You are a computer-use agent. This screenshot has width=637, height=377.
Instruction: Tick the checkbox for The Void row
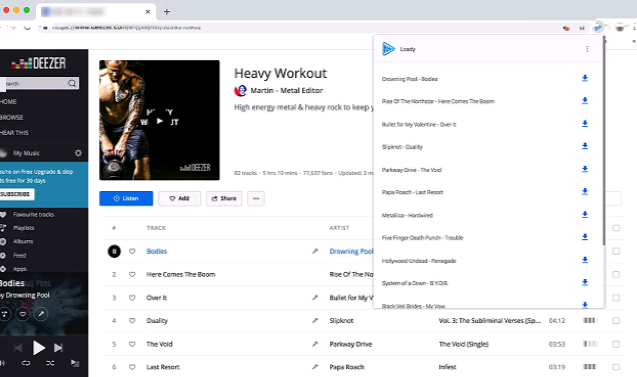[616, 344]
